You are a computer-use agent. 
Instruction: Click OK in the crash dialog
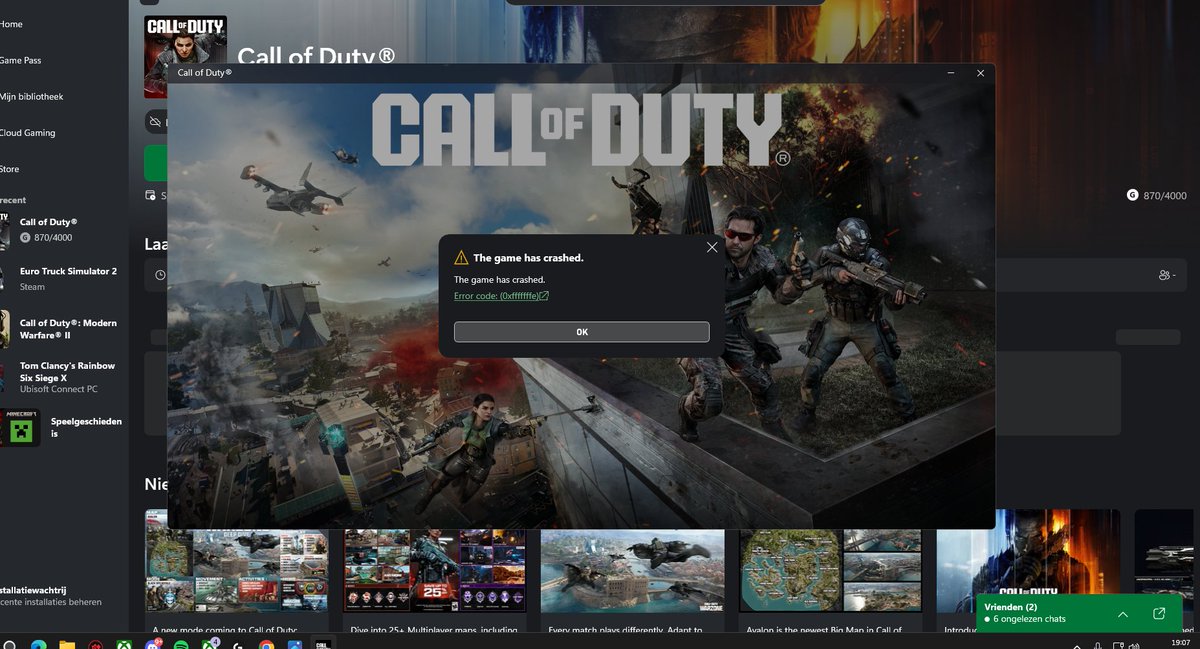(x=581, y=332)
